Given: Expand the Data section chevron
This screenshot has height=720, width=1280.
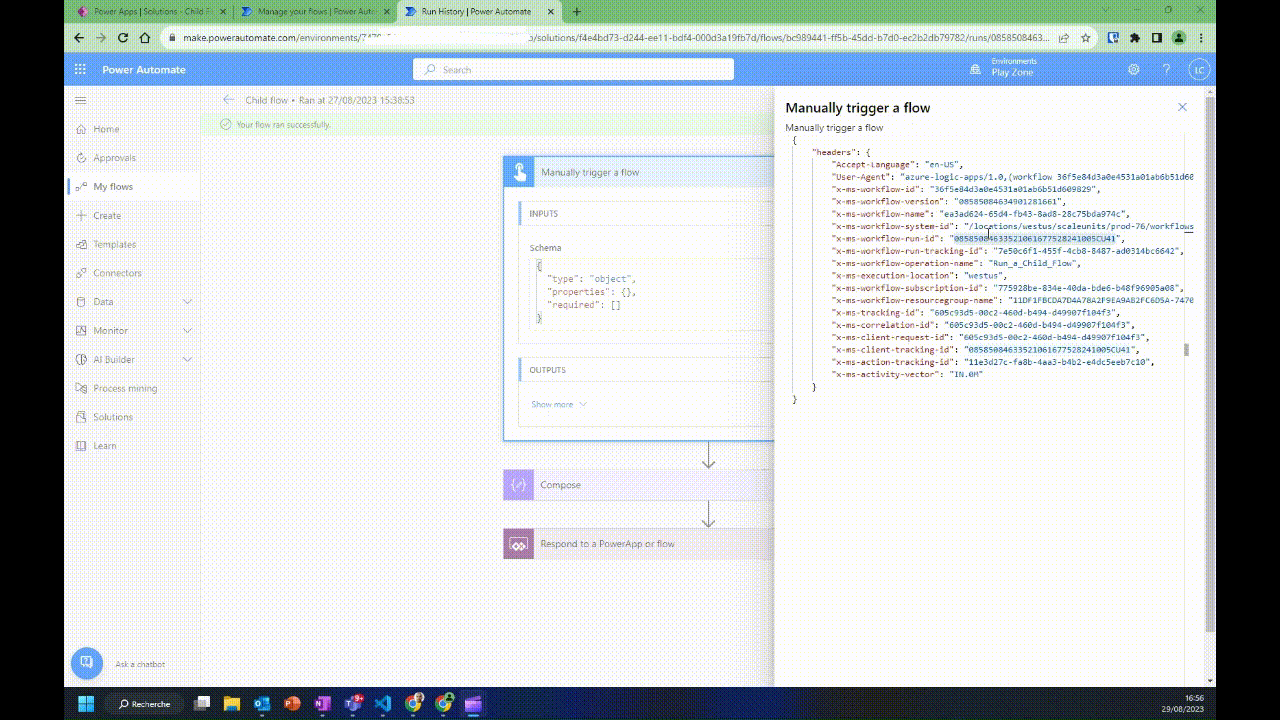Looking at the screenshot, I should click(187, 302).
